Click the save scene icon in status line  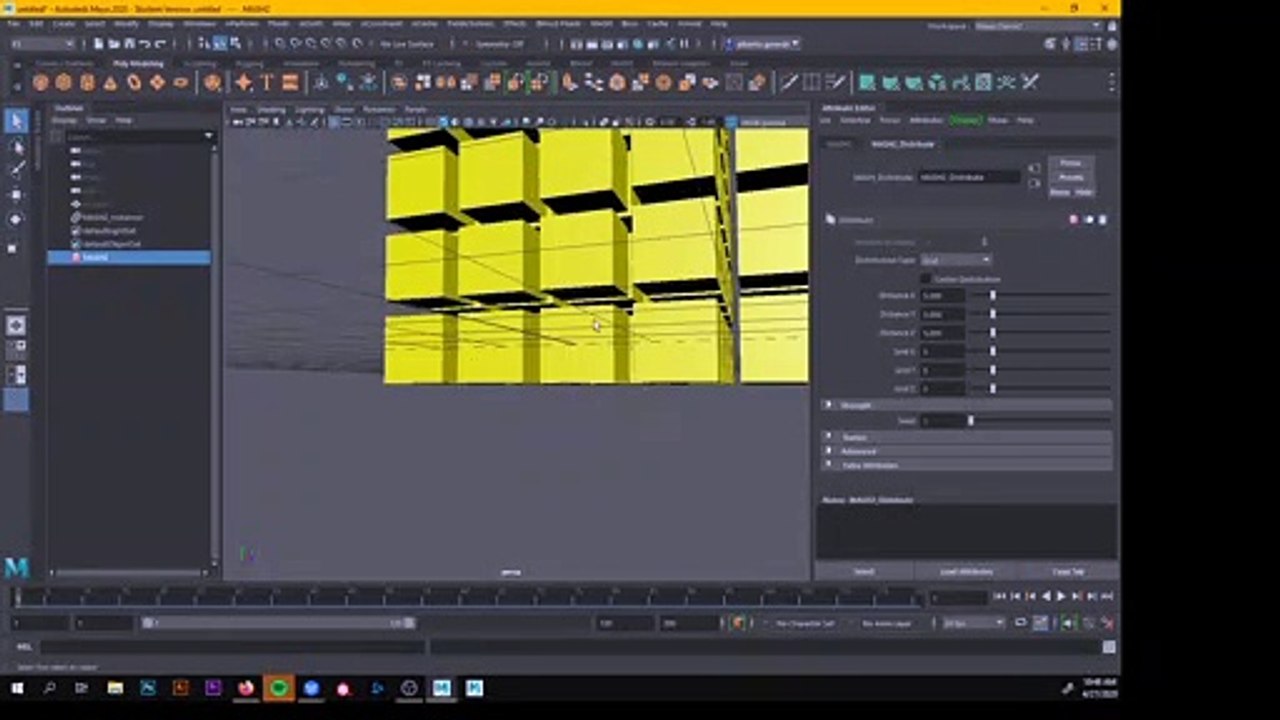coord(129,44)
